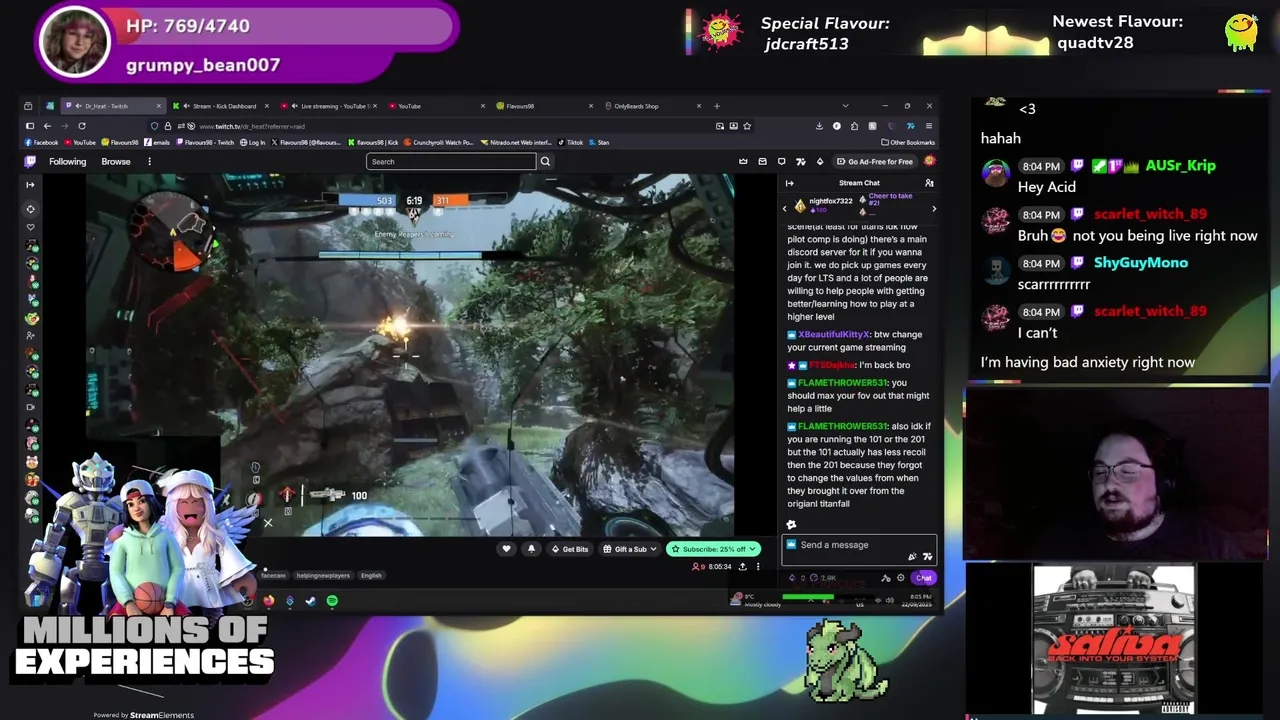Open the taskbar volume icon
The height and width of the screenshot is (720, 1280).
click(x=890, y=600)
